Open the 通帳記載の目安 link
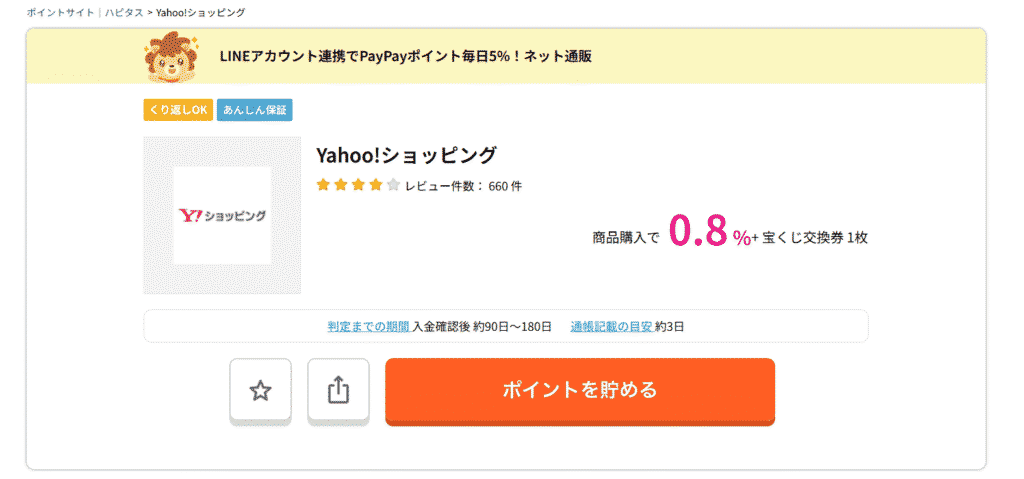1024x479 pixels. pyautogui.click(x=611, y=326)
